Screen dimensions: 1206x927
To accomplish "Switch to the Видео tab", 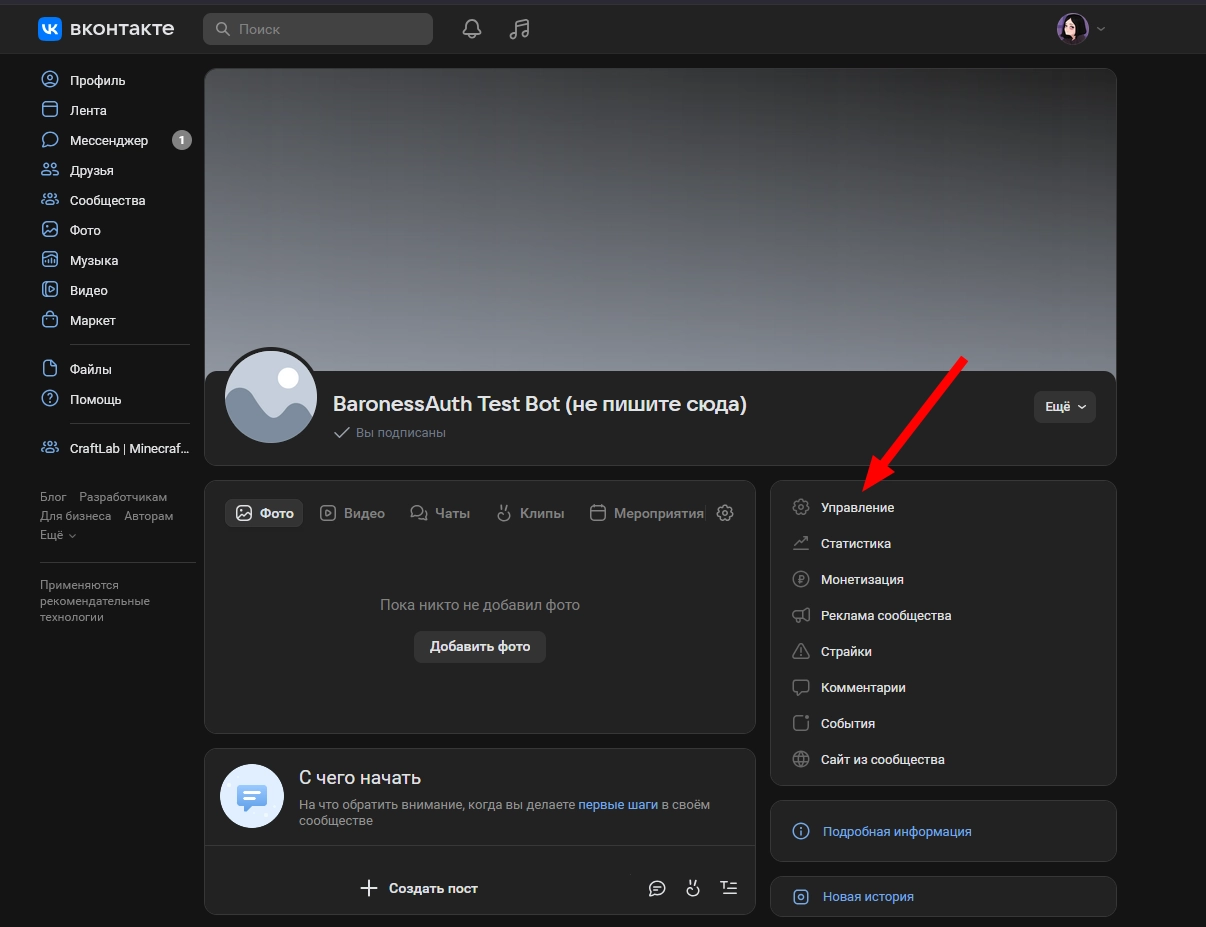I will pyautogui.click(x=352, y=513).
